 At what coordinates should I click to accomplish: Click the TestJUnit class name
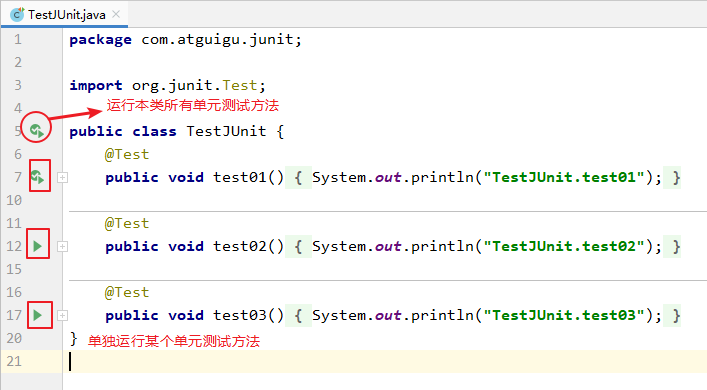pyautogui.click(x=226, y=131)
